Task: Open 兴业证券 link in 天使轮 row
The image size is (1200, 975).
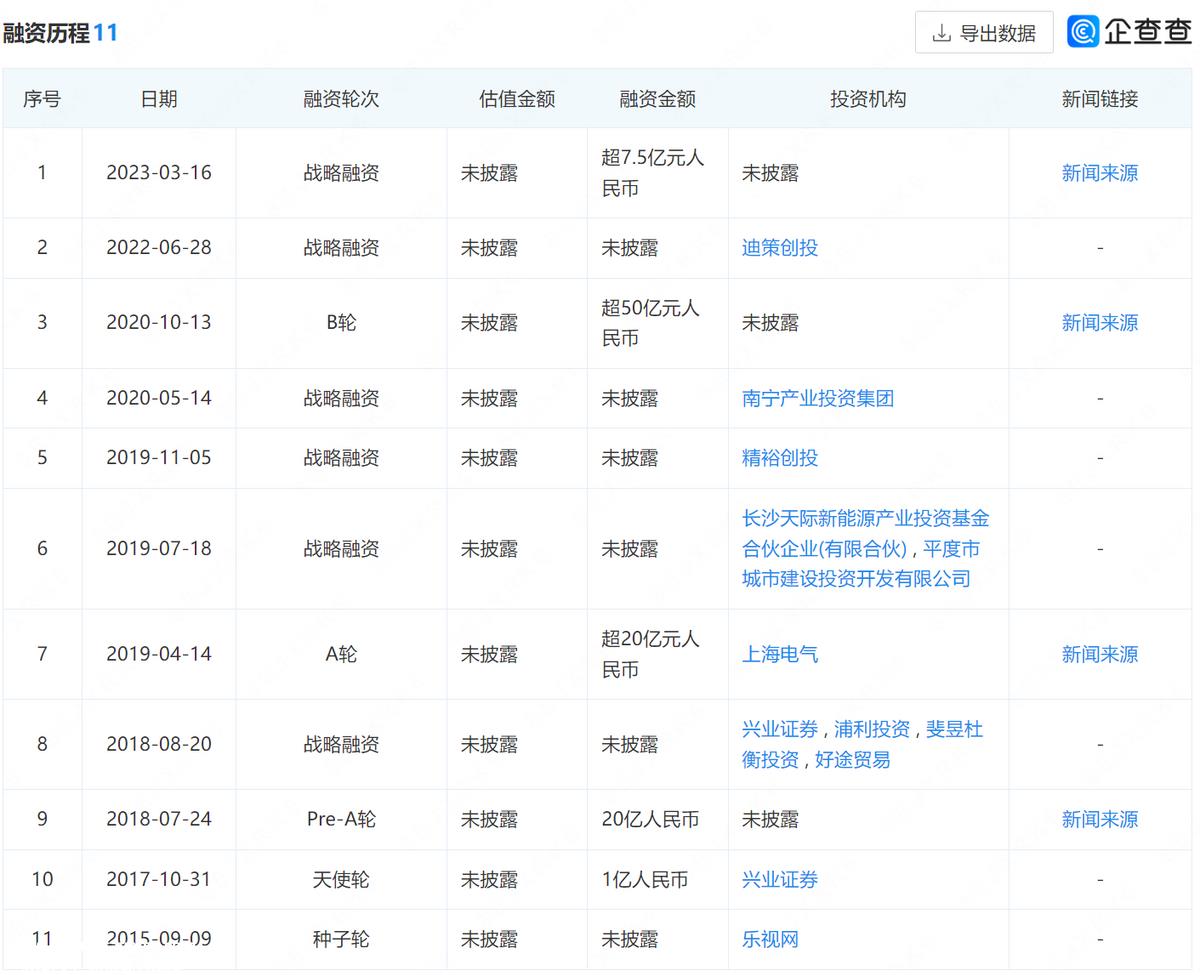Action: click(780, 879)
